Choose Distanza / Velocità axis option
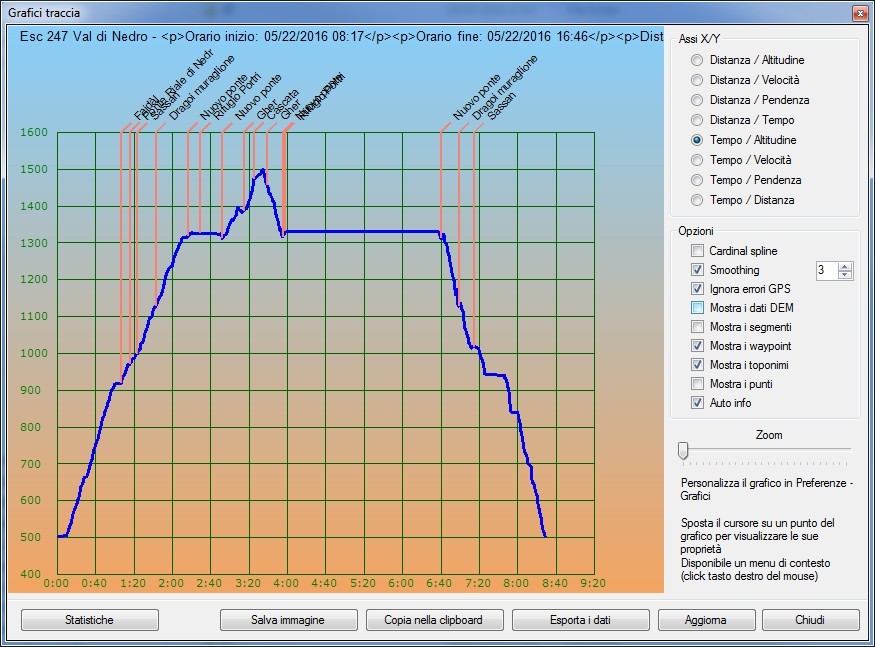 (696, 80)
